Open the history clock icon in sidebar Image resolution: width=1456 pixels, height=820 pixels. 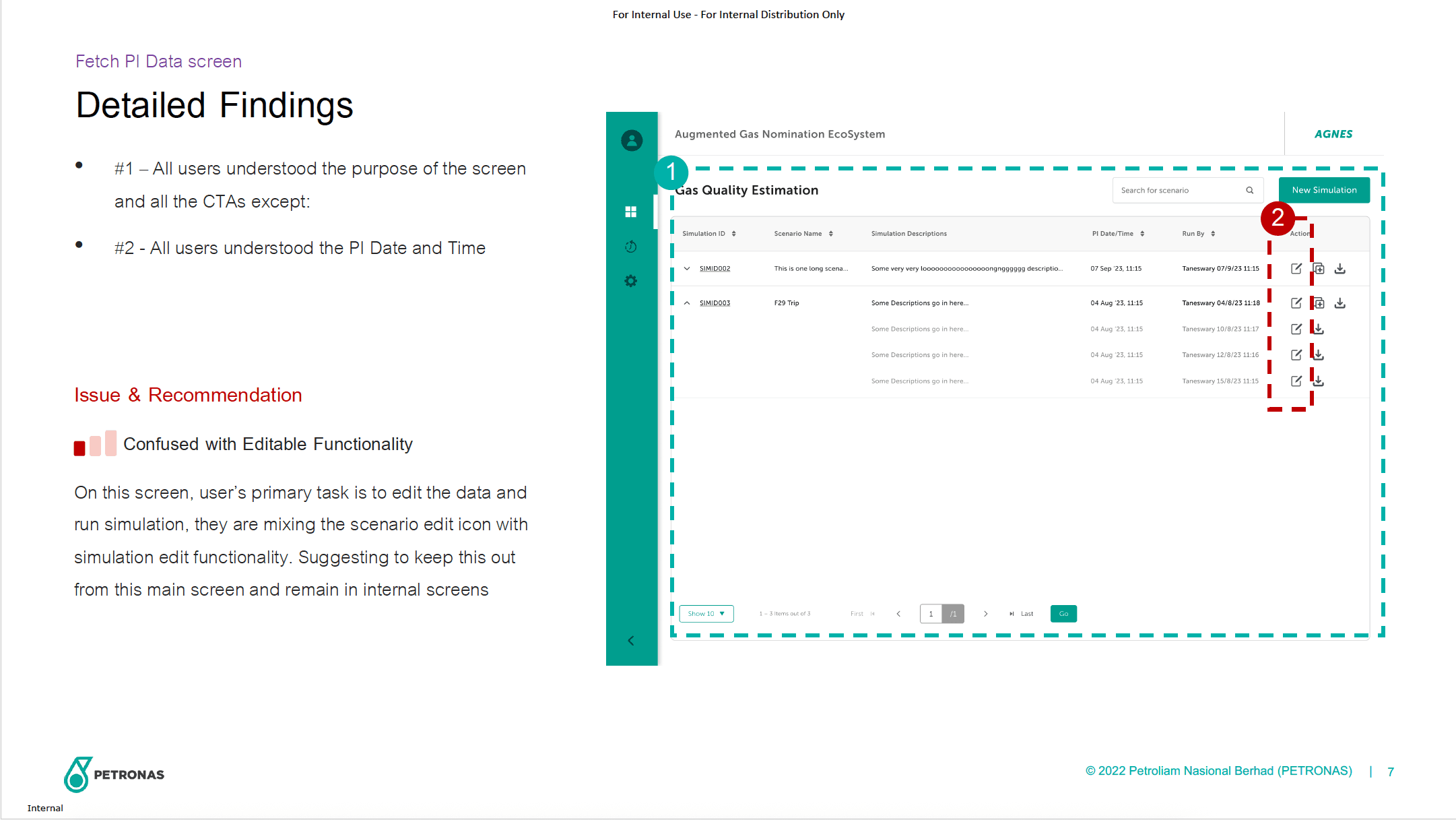[630, 247]
